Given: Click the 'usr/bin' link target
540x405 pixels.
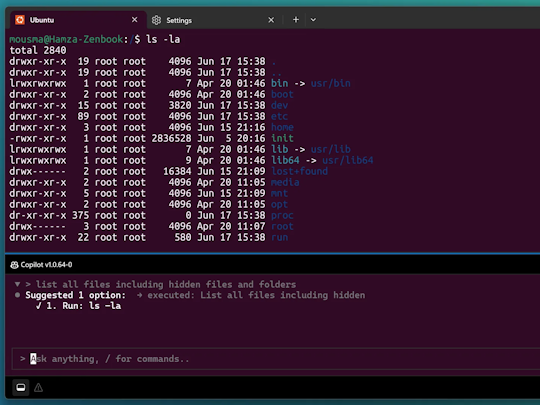Looking at the screenshot, I should tap(331, 83).
